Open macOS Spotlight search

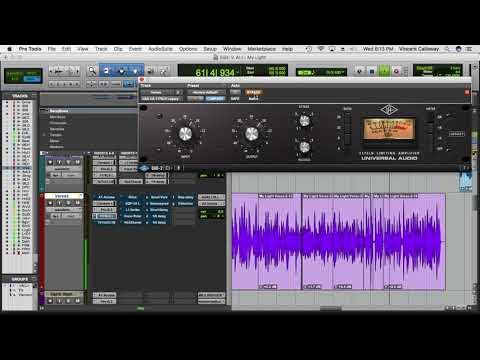[x=447, y=49]
